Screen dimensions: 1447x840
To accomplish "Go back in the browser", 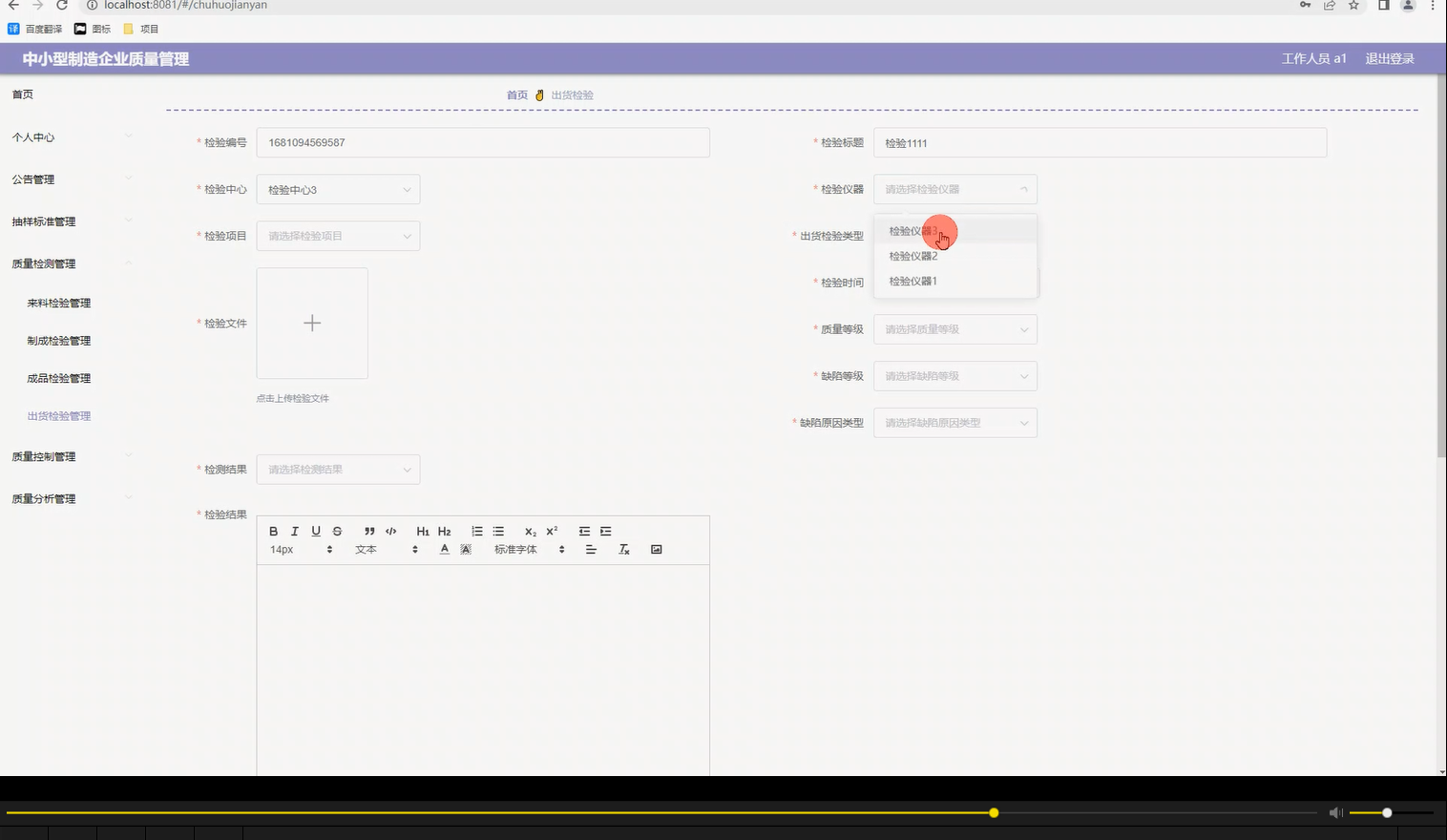I will (13, 5).
